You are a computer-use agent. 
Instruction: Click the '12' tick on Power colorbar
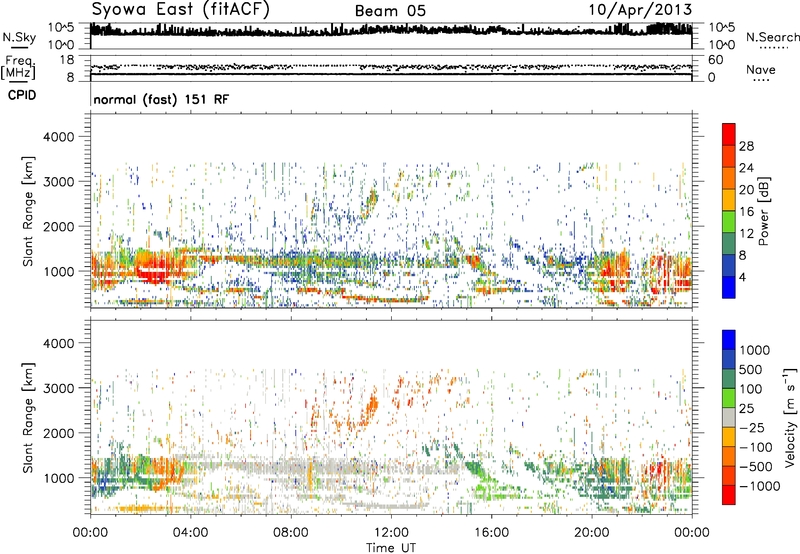(x=746, y=234)
